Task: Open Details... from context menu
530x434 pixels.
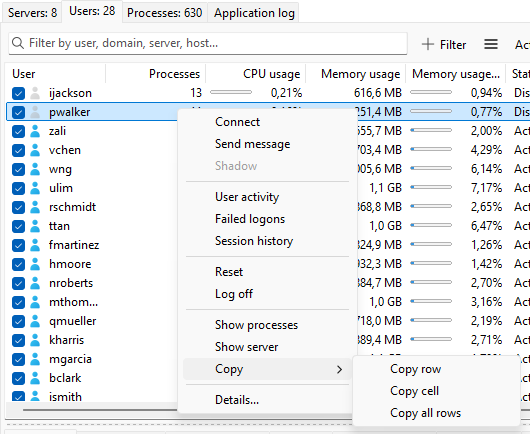Action: point(237,400)
